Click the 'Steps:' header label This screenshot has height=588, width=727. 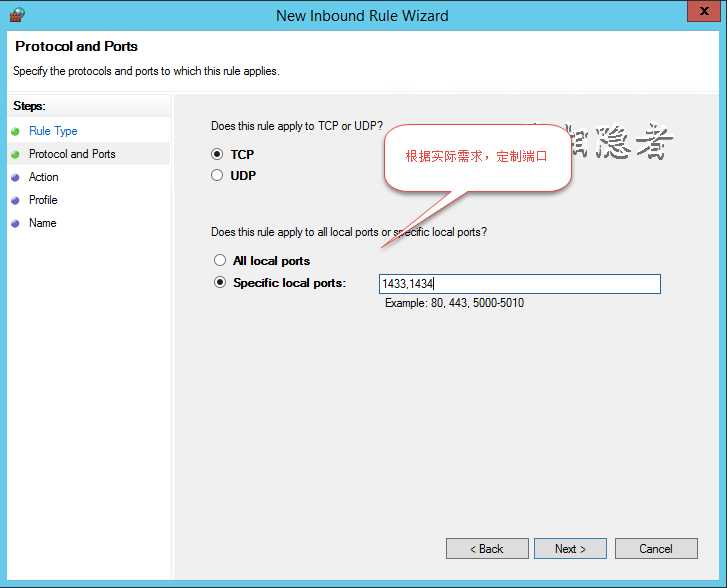tap(29, 106)
